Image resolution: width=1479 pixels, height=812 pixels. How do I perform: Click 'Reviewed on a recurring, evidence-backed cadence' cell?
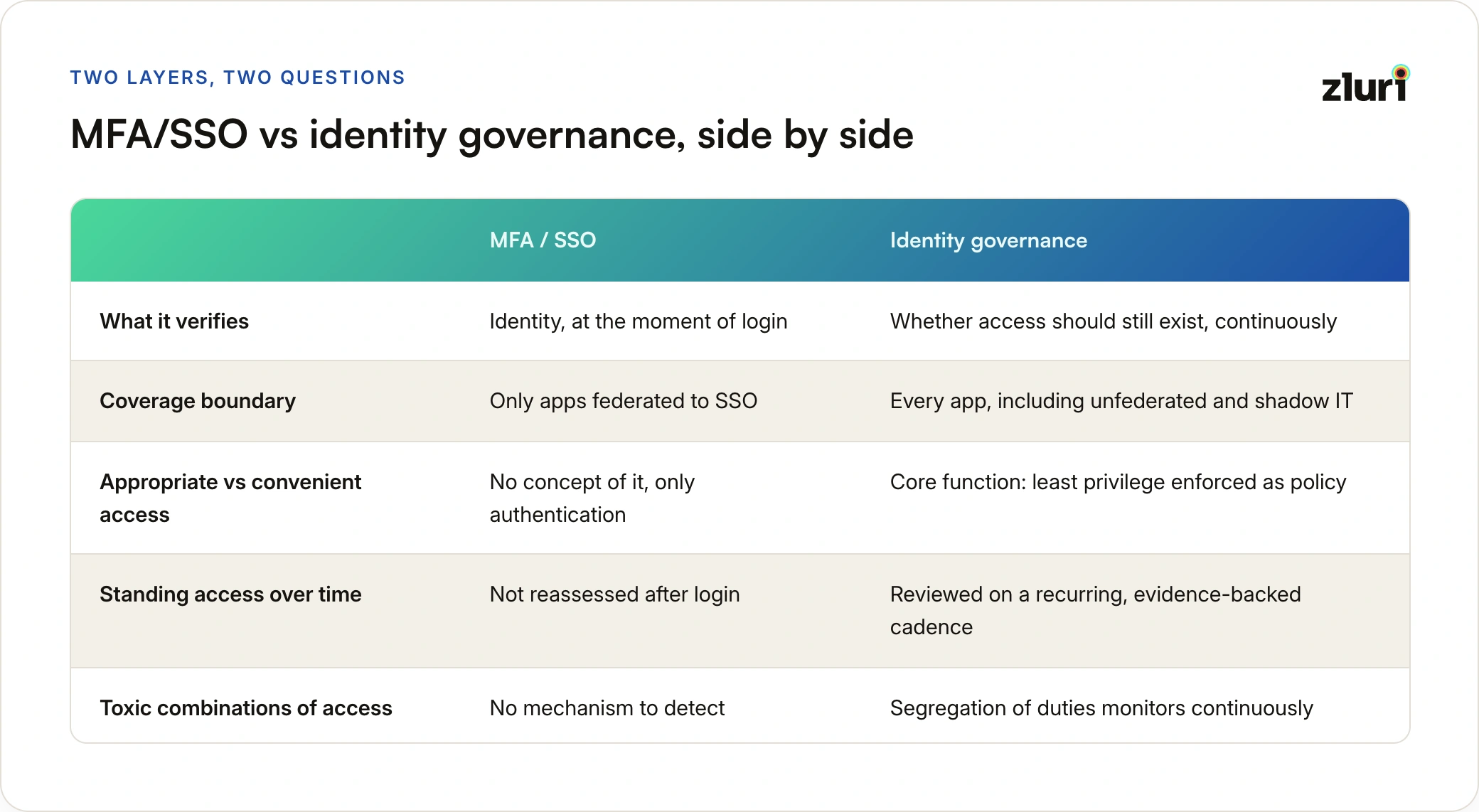pyautogui.click(x=1096, y=610)
